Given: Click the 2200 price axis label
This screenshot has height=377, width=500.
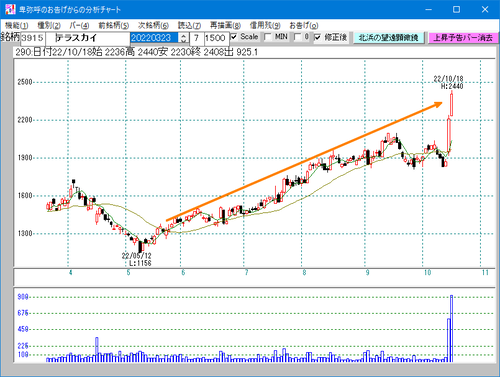Looking at the screenshot, I should (x=25, y=120).
